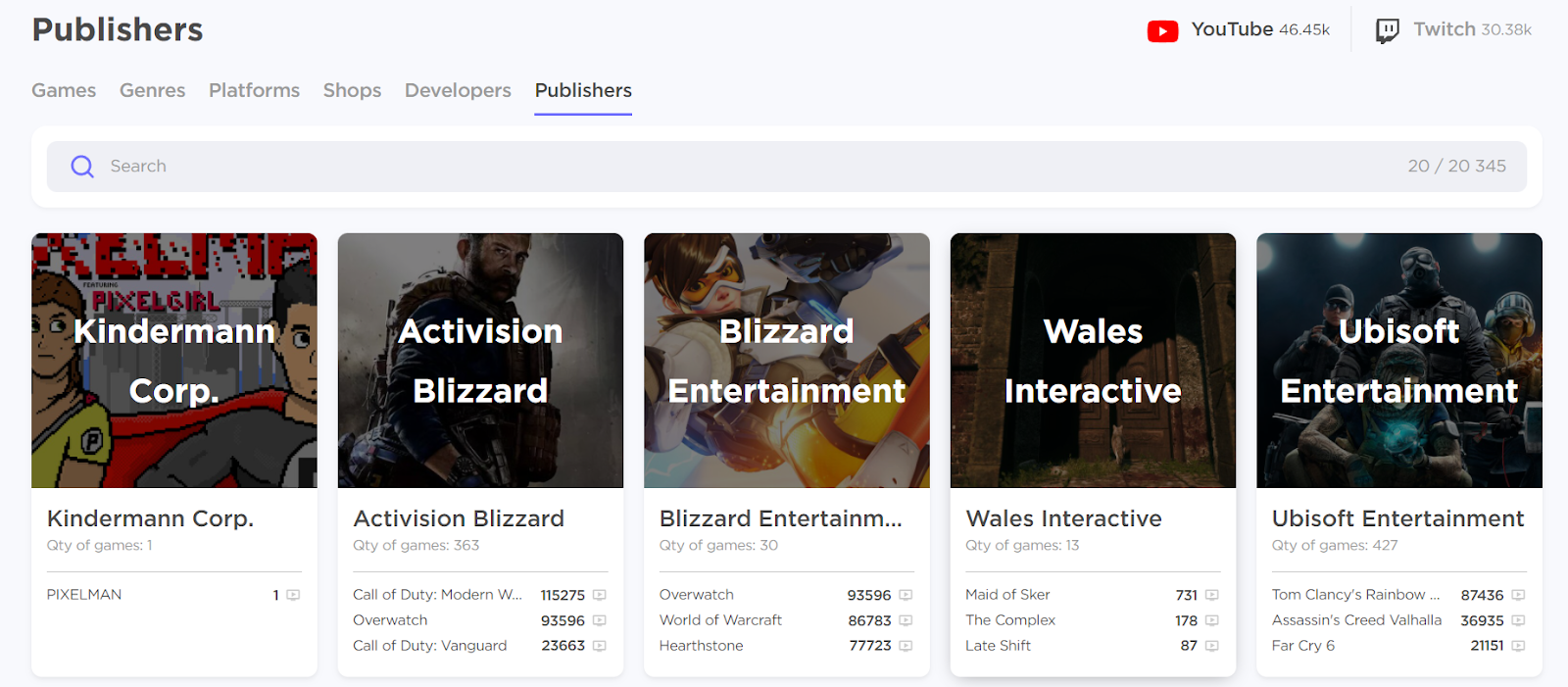The width and height of the screenshot is (1568, 687).
Task: Open the Activision Blizzard title link
Action: coord(459,518)
